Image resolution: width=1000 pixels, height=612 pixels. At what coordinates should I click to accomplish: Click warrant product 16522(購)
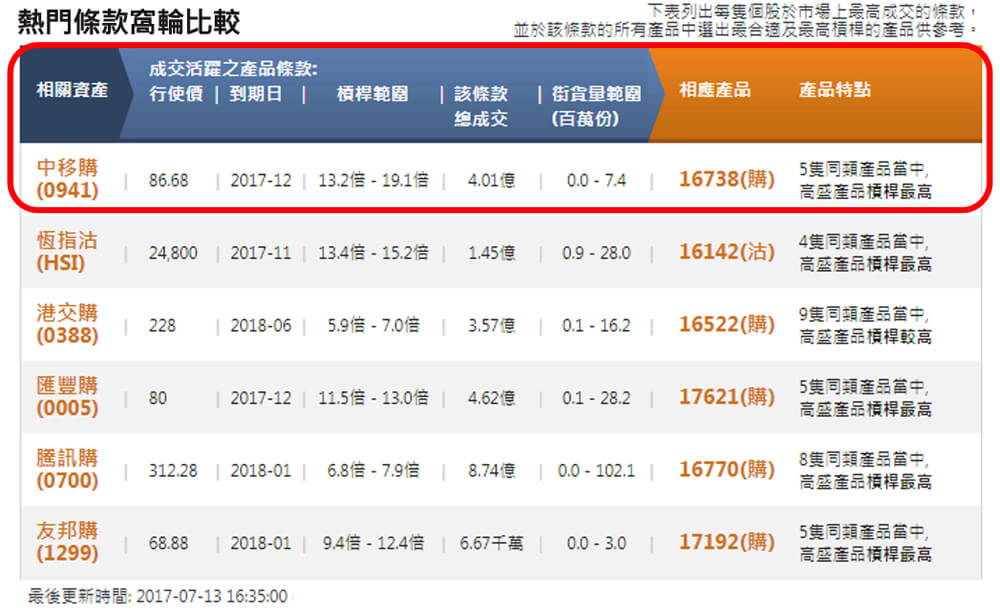coord(726,324)
